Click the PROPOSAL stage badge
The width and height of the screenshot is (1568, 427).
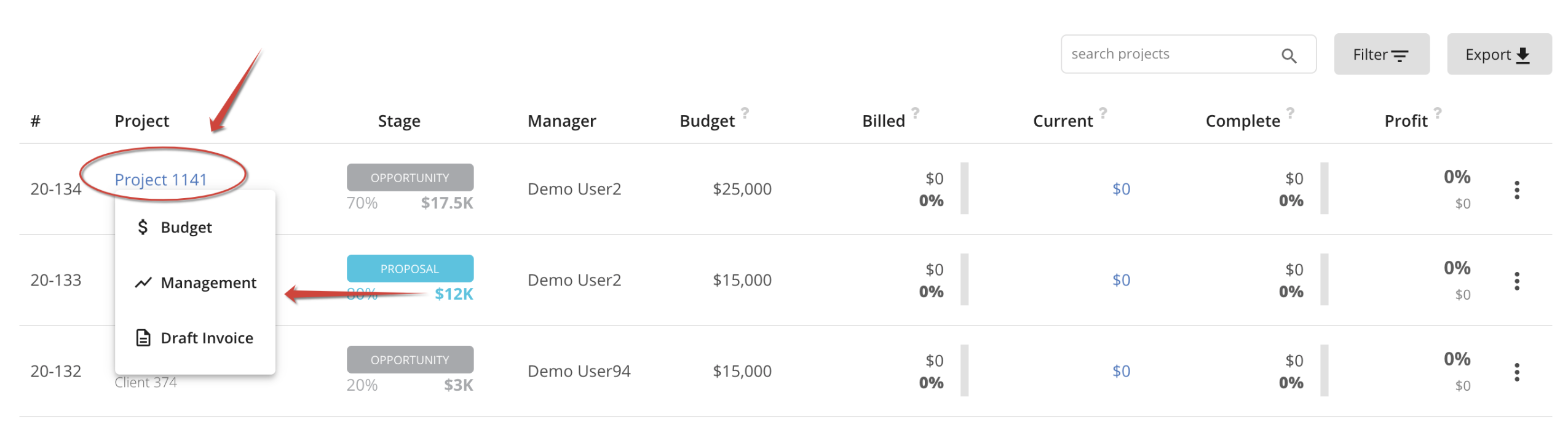pyautogui.click(x=410, y=269)
